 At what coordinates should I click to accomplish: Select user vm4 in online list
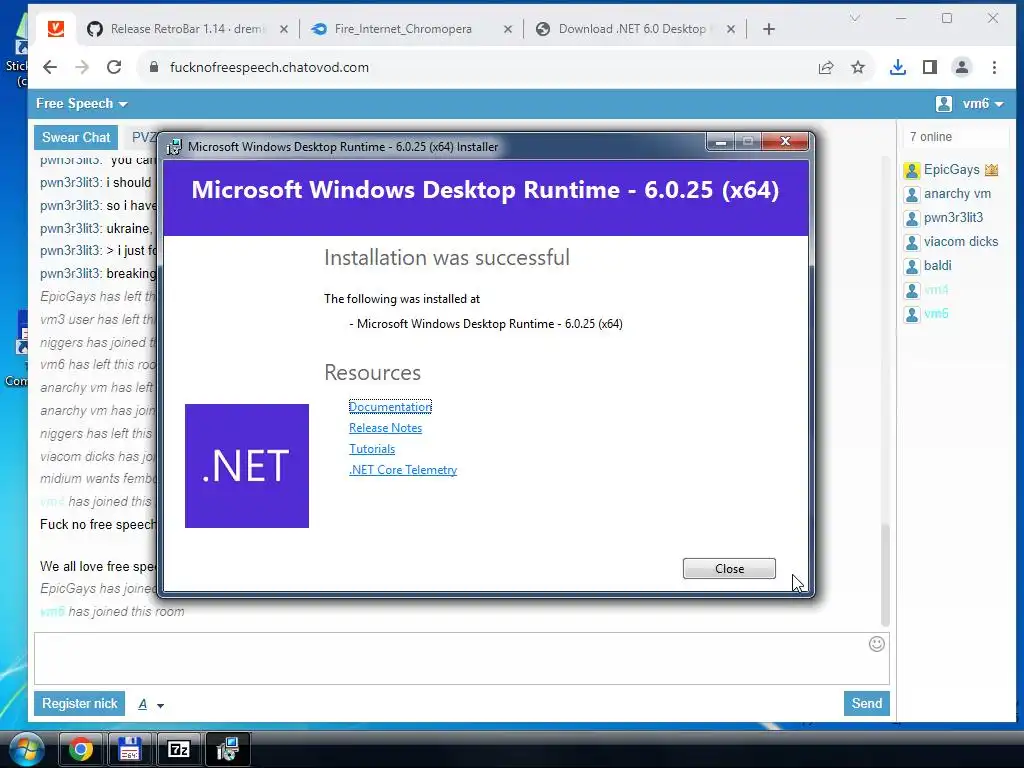pos(936,289)
